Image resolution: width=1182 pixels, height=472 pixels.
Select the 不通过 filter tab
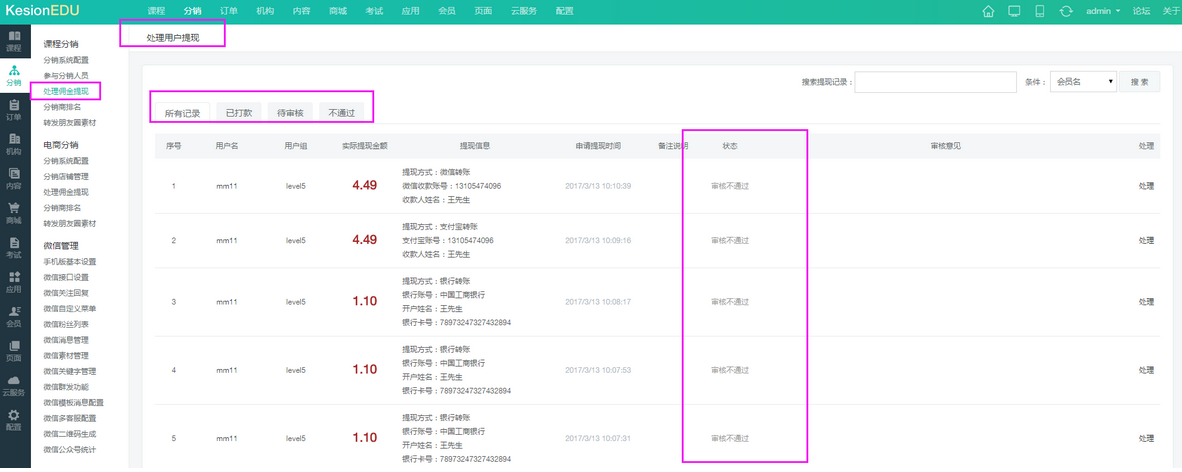pos(342,113)
